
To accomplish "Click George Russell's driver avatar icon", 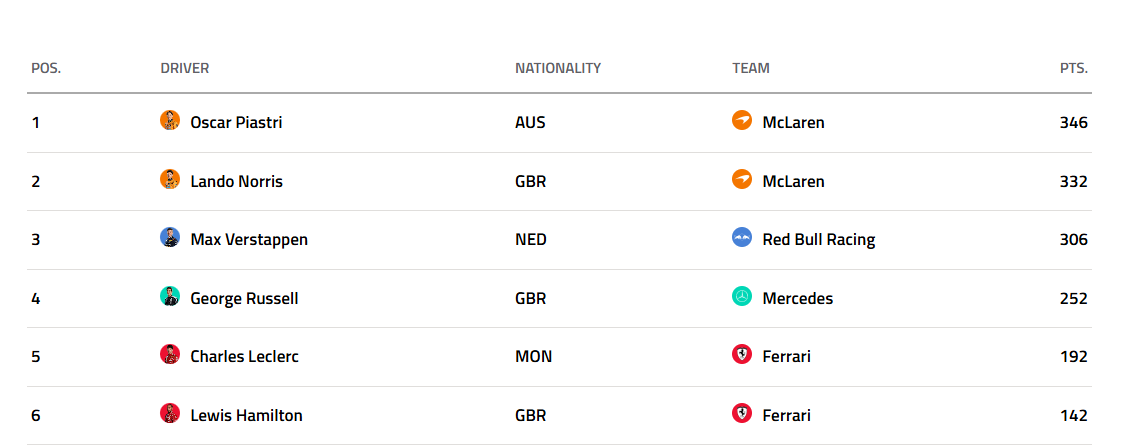I will pos(170,297).
